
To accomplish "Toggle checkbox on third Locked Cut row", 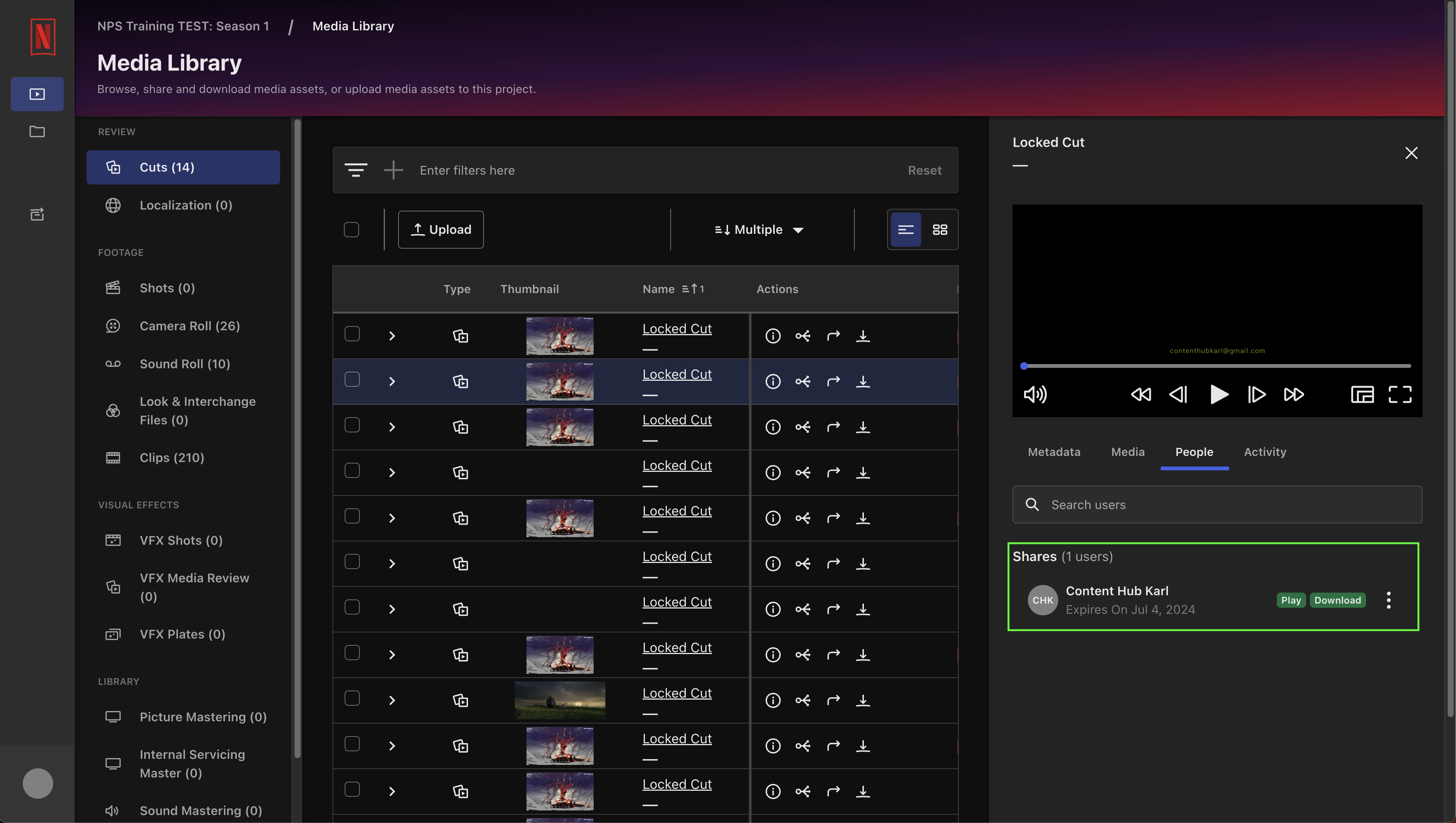I will [352, 426].
